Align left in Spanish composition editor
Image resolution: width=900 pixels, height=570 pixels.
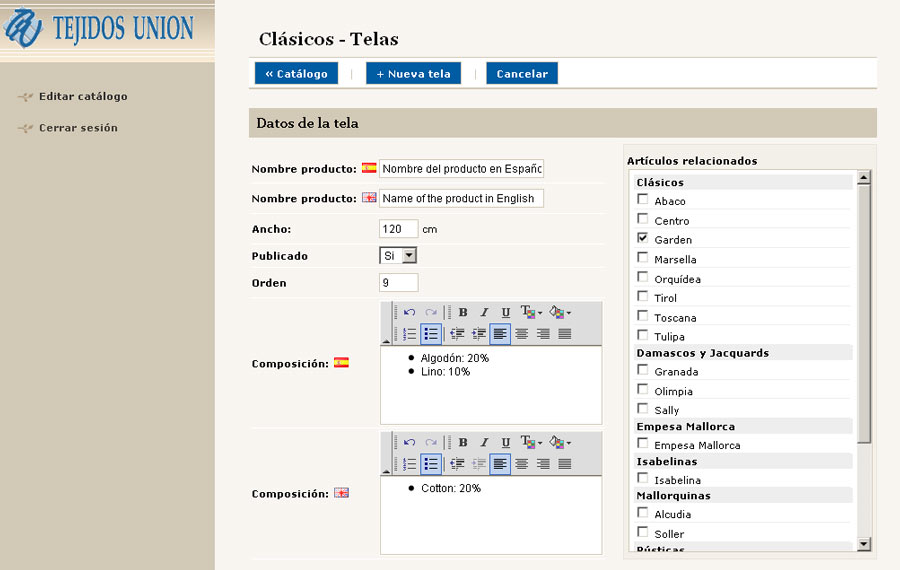pyautogui.click(x=500, y=334)
